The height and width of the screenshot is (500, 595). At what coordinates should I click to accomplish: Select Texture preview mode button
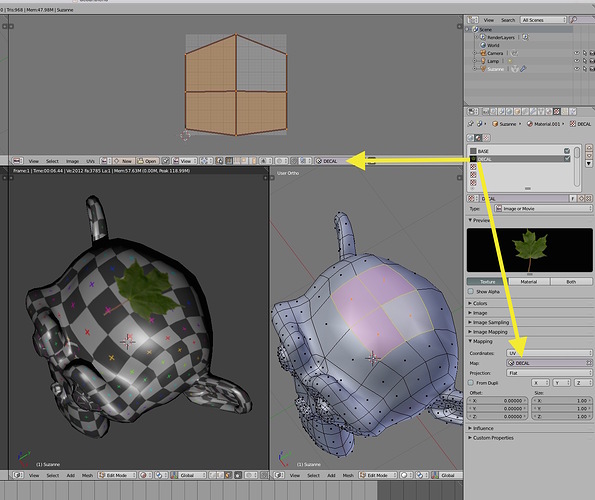488,281
